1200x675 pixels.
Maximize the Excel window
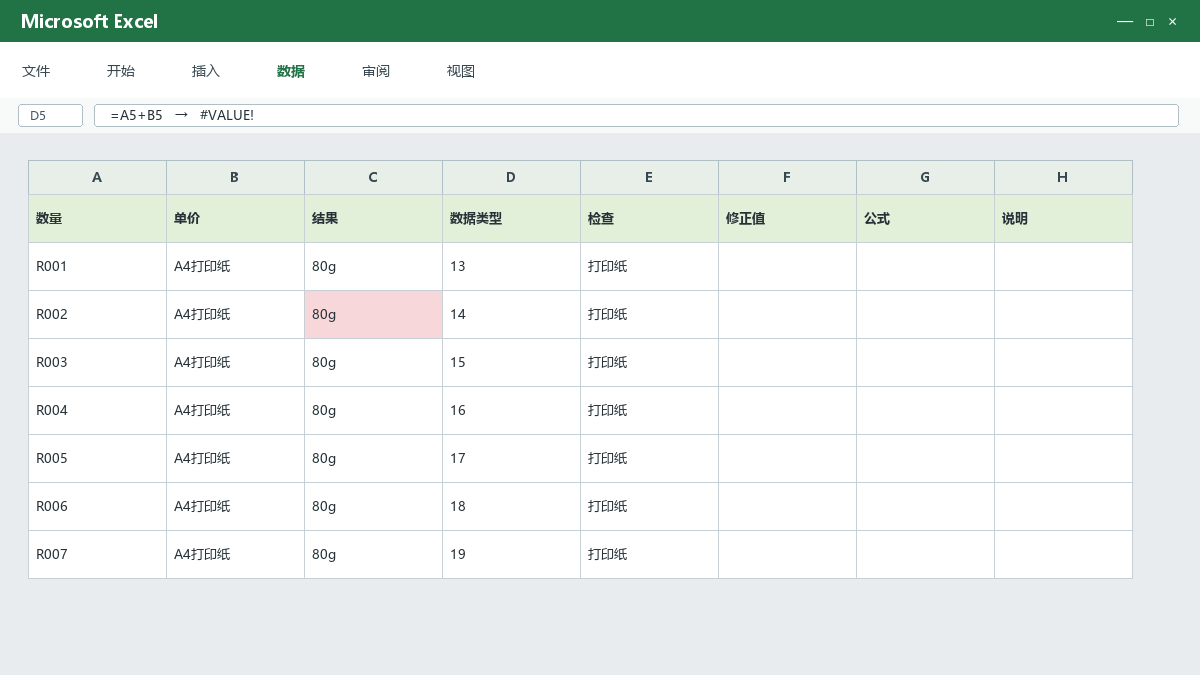click(1150, 21)
